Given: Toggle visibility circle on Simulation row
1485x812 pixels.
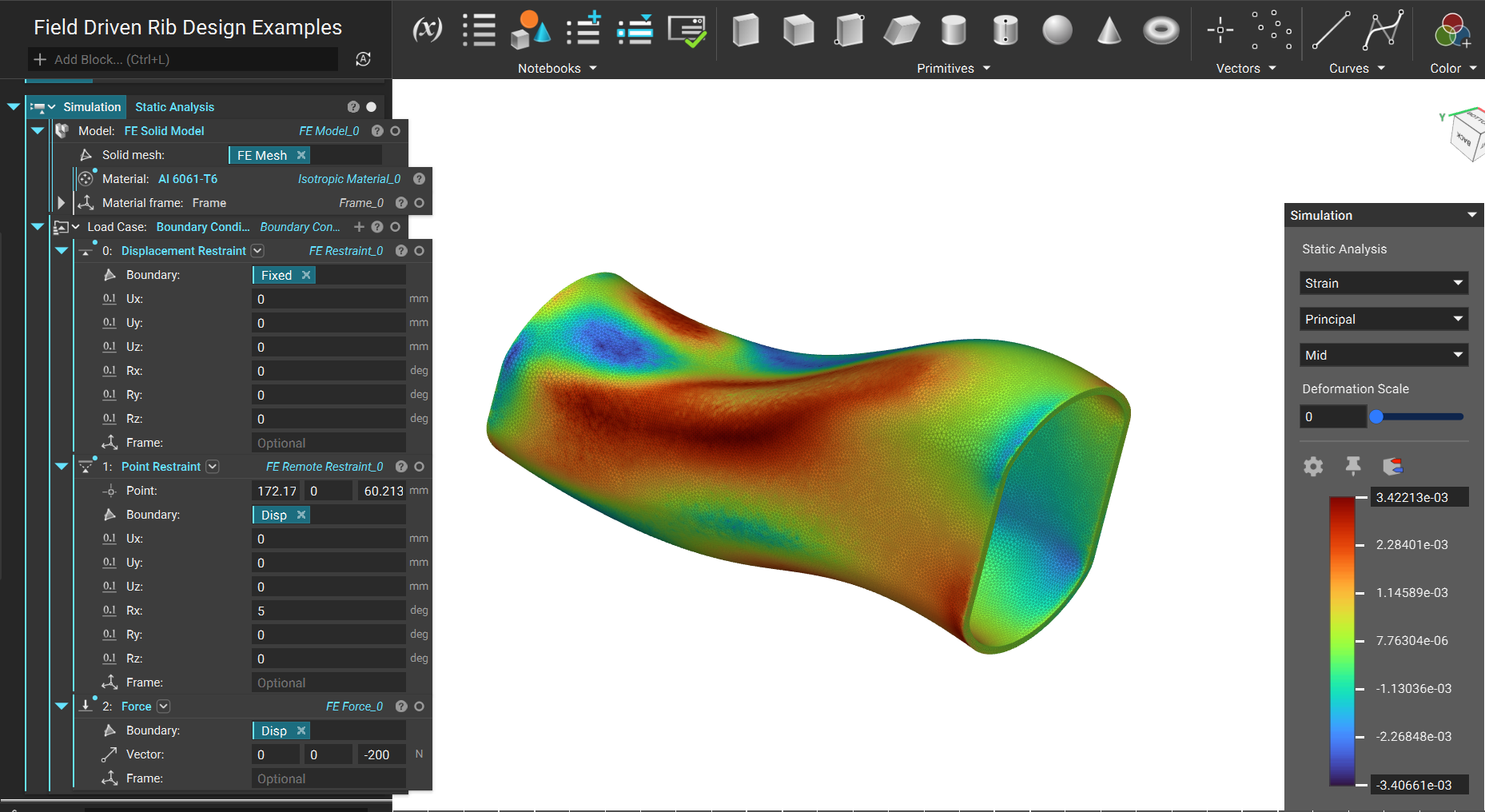Looking at the screenshot, I should pyautogui.click(x=371, y=107).
